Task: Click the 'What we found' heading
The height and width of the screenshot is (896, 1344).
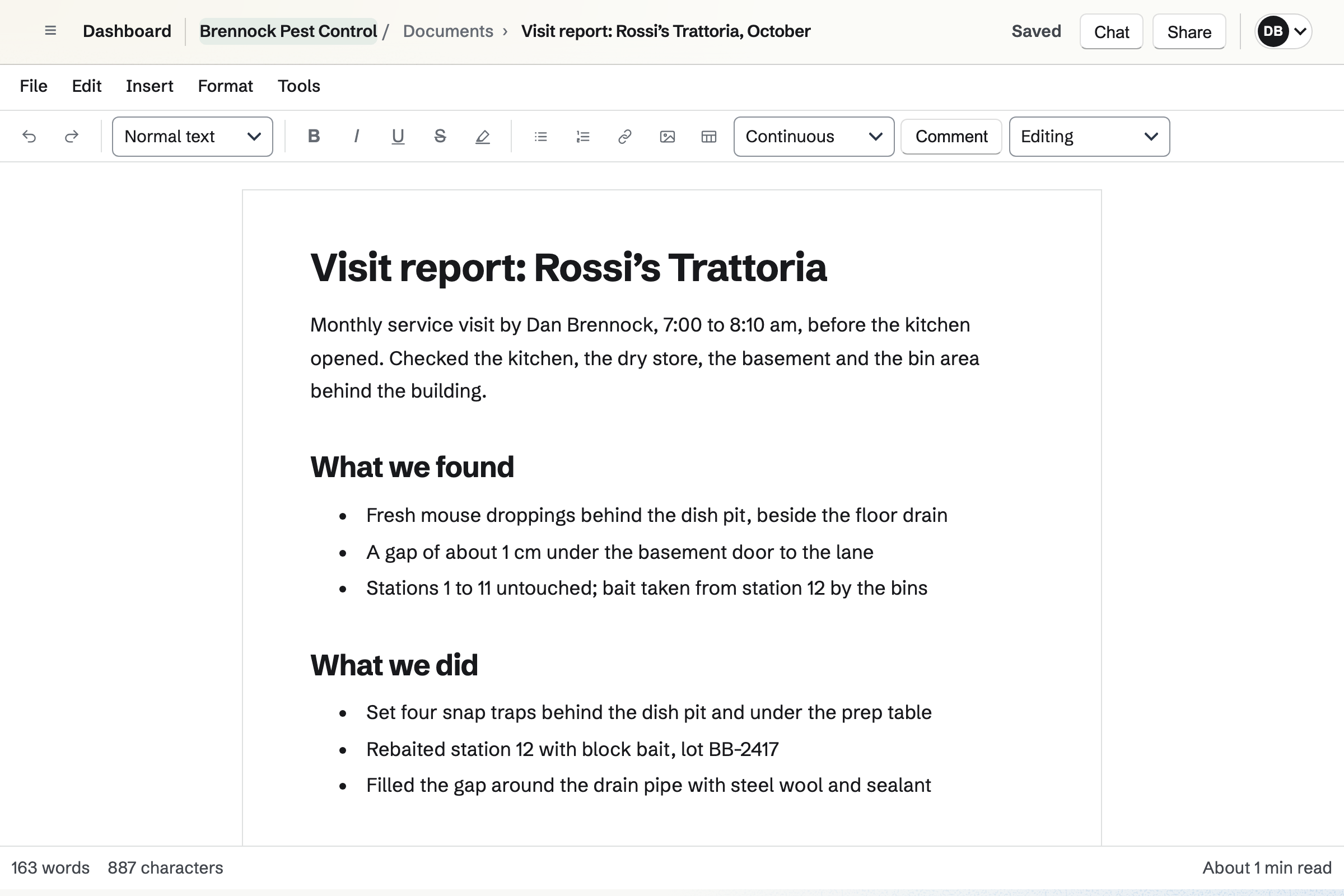Action: click(412, 467)
